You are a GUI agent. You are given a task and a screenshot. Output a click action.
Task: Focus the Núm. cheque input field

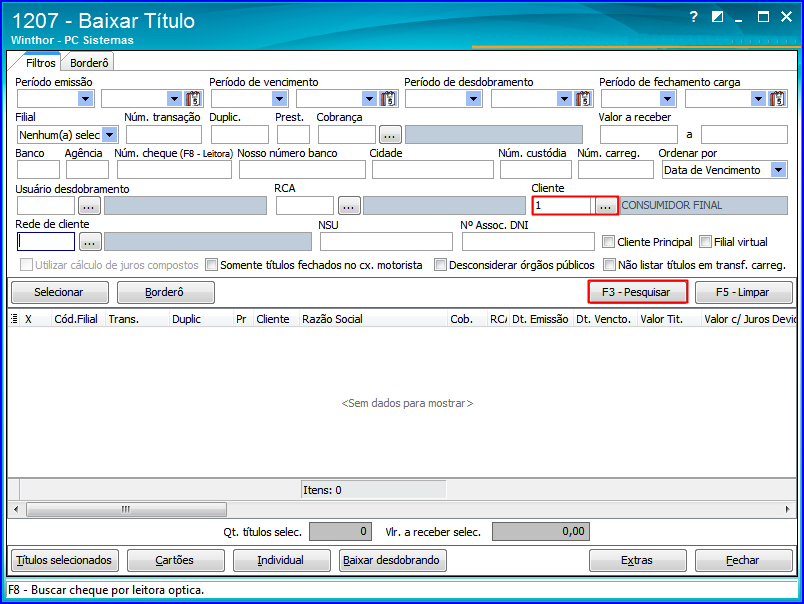(174, 170)
